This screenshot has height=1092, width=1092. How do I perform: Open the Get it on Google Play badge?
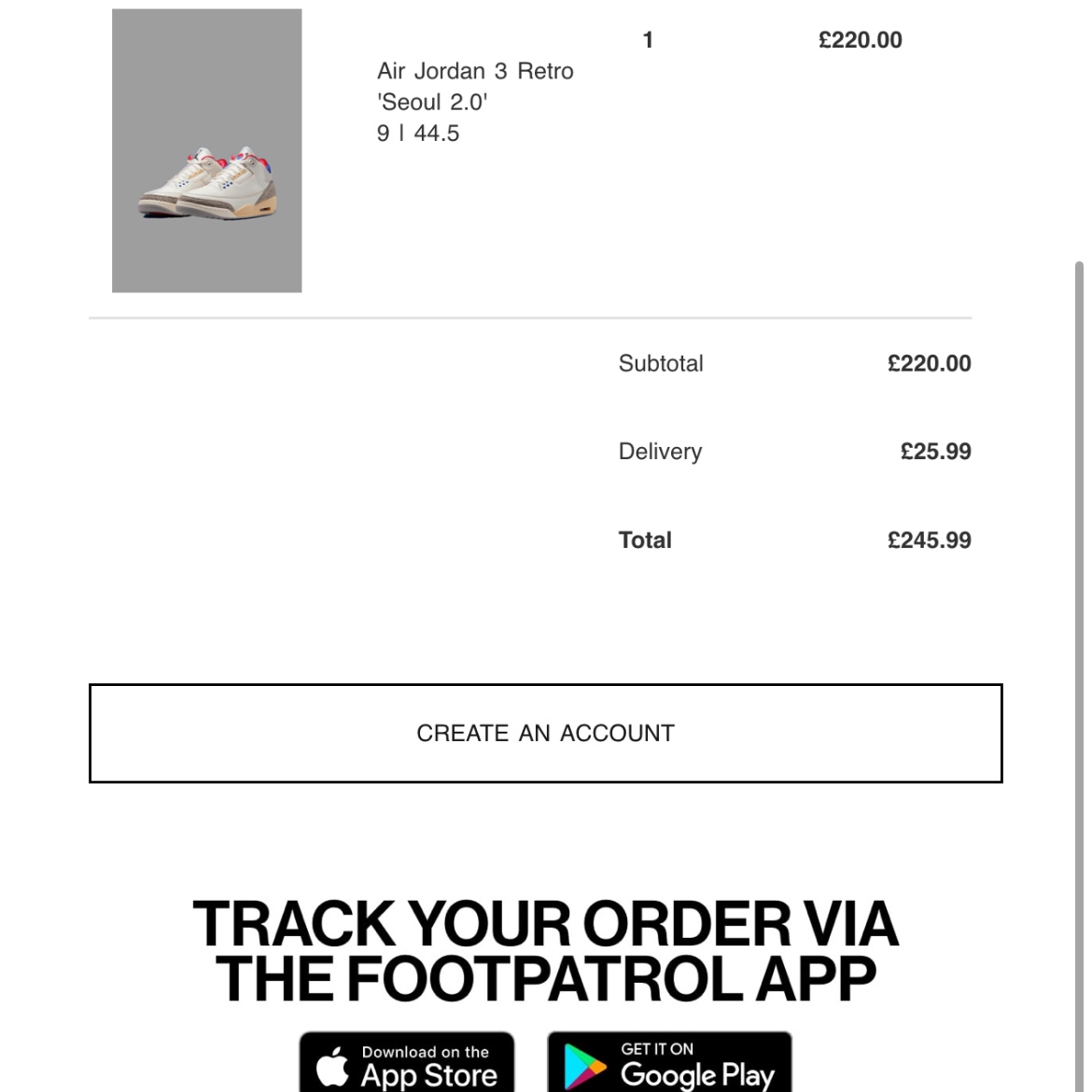pos(669,1063)
